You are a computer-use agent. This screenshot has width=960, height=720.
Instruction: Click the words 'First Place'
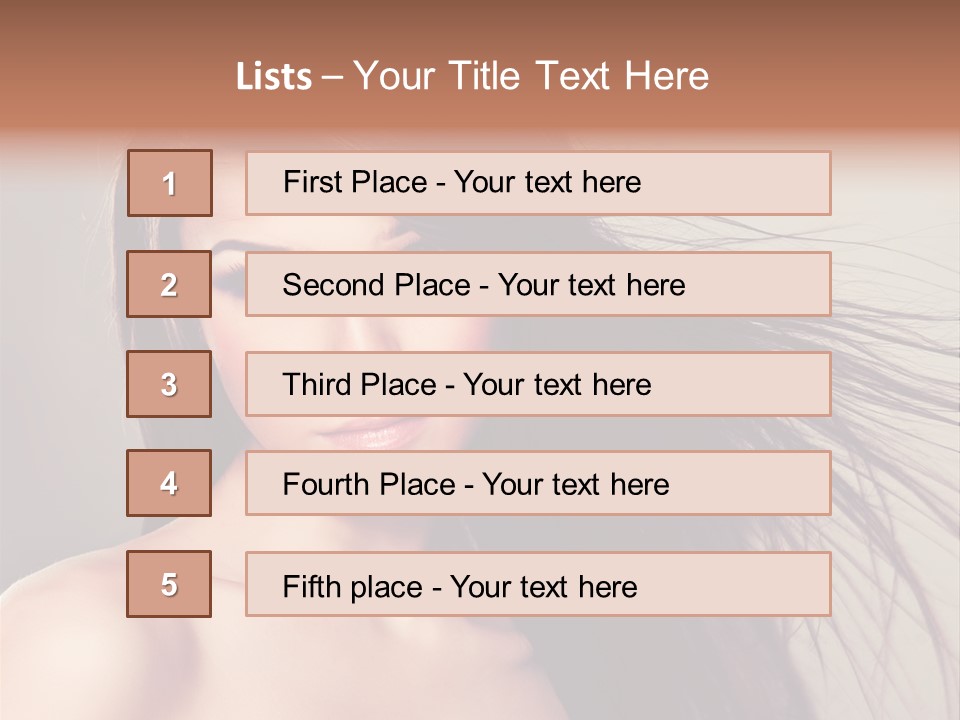pyautogui.click(x=355, y=182)
